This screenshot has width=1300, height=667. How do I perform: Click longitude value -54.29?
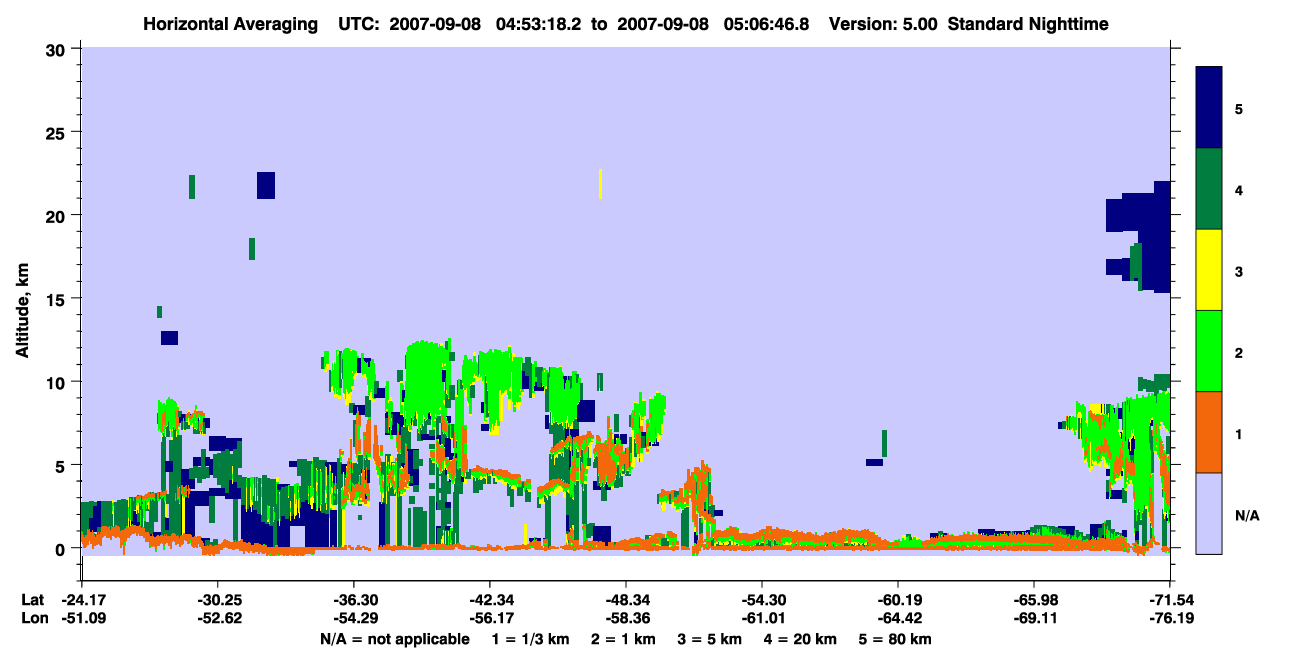click(x=353, y=618)
